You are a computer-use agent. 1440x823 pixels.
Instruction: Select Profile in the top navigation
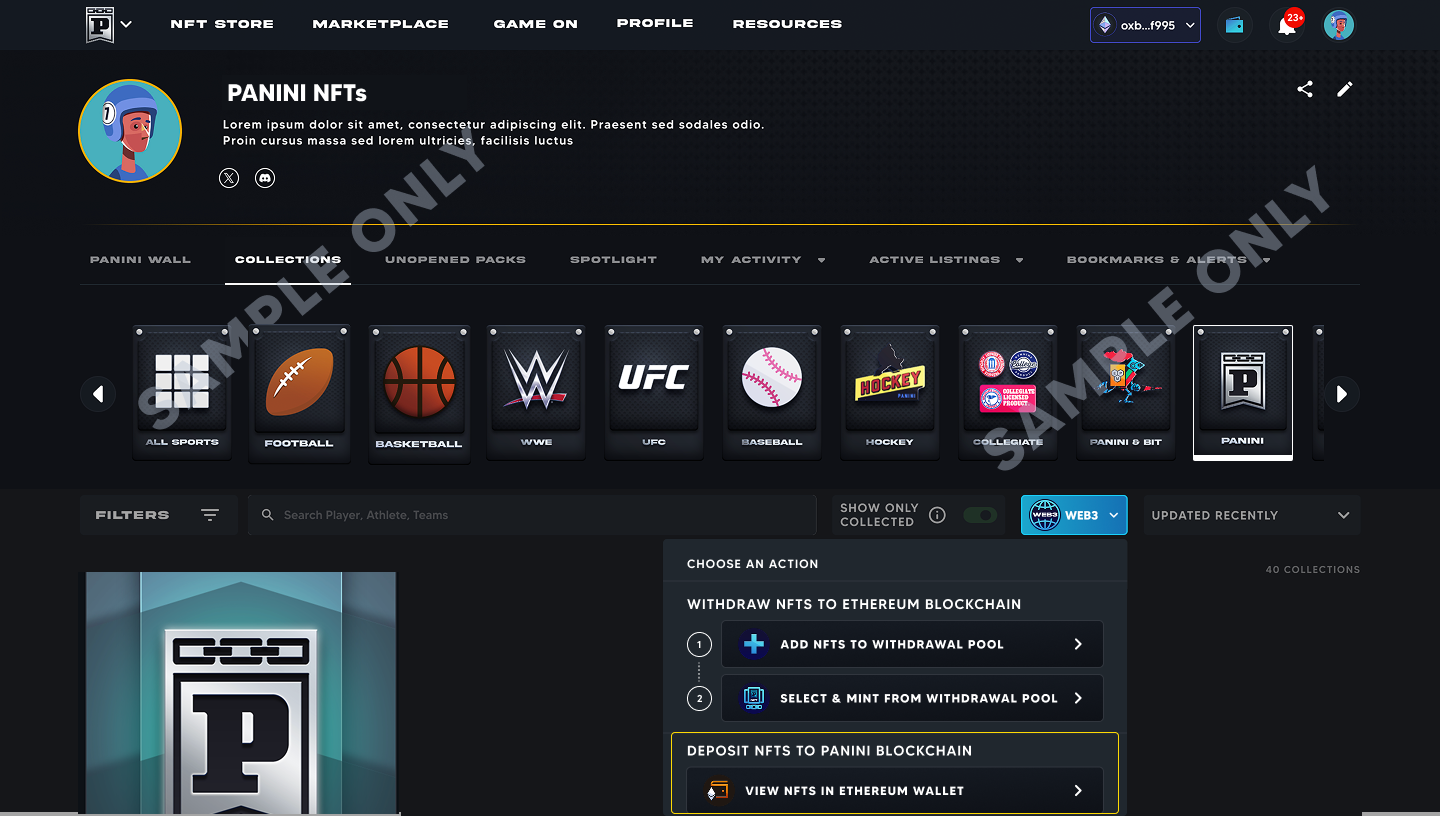pyautogui.click(x=655, y=23)
